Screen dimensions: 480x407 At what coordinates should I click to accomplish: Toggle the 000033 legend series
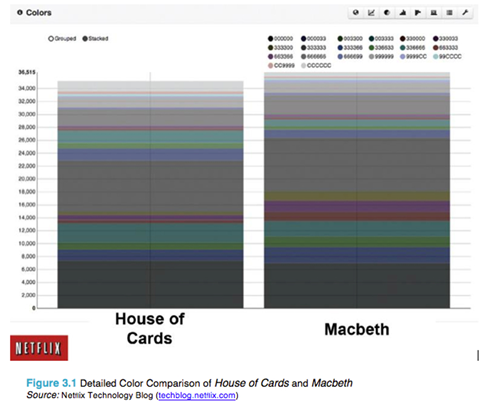[x=313, y=39]
